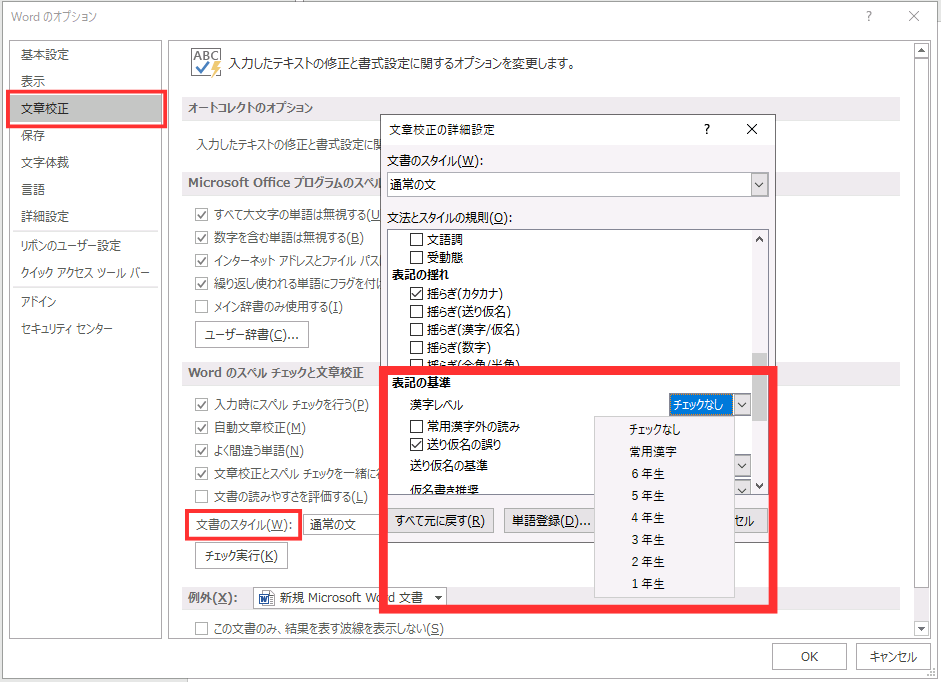
Task: Check 揺らぎ(送り仮名) rule
Action: point(416,312)
